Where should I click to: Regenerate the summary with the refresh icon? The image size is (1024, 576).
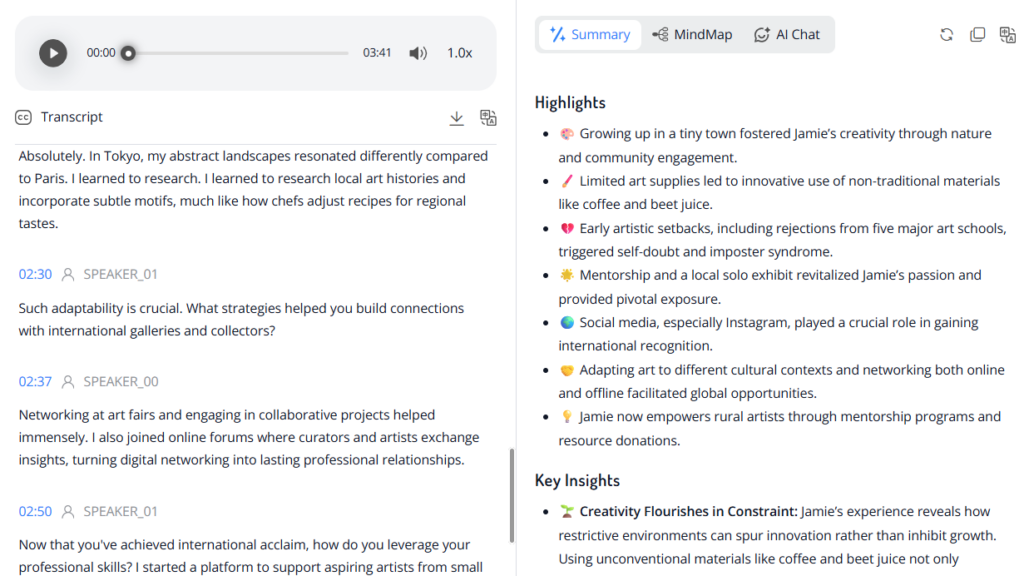click(x=946, y=34)
